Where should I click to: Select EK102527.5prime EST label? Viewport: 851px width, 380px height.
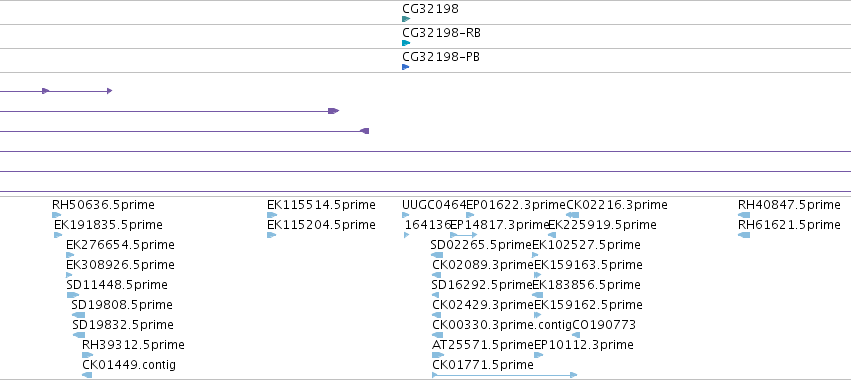[x=586, y=245]
